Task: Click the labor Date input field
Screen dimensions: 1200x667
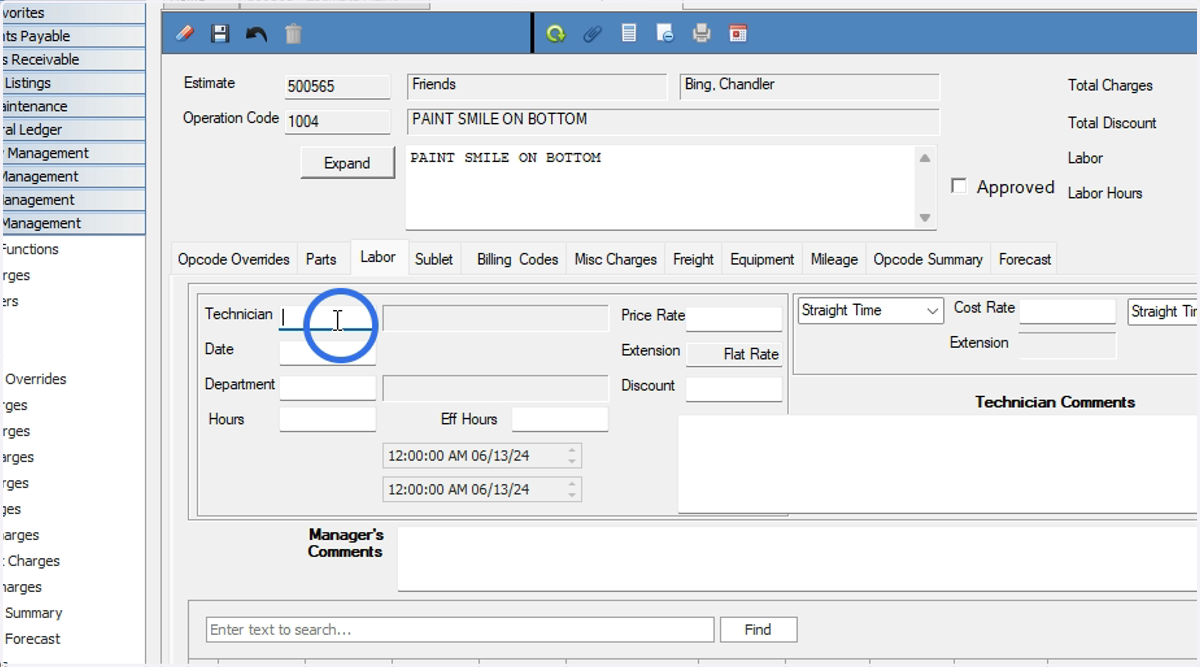Action: 328,352
